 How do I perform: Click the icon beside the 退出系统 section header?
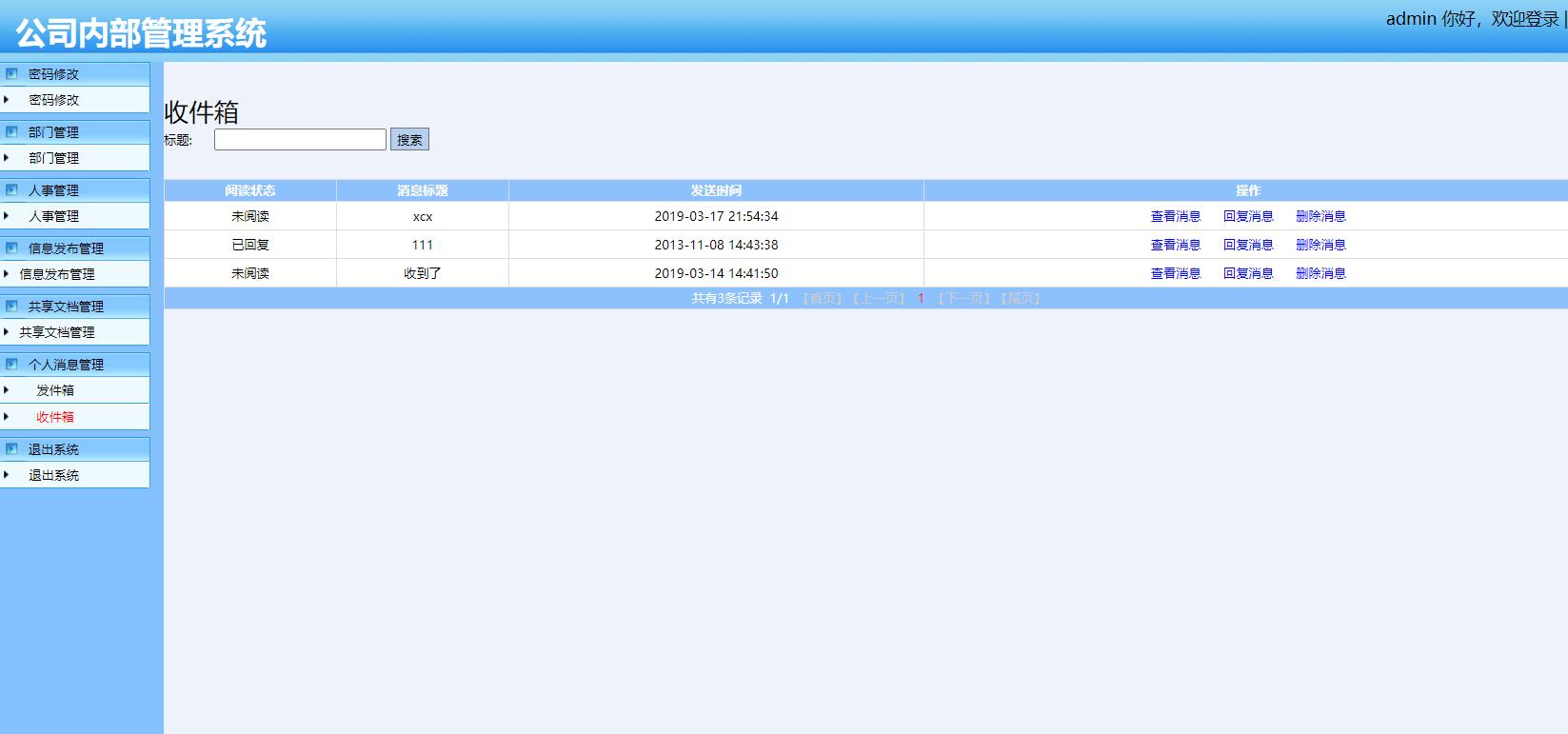[x=11, y=448]
